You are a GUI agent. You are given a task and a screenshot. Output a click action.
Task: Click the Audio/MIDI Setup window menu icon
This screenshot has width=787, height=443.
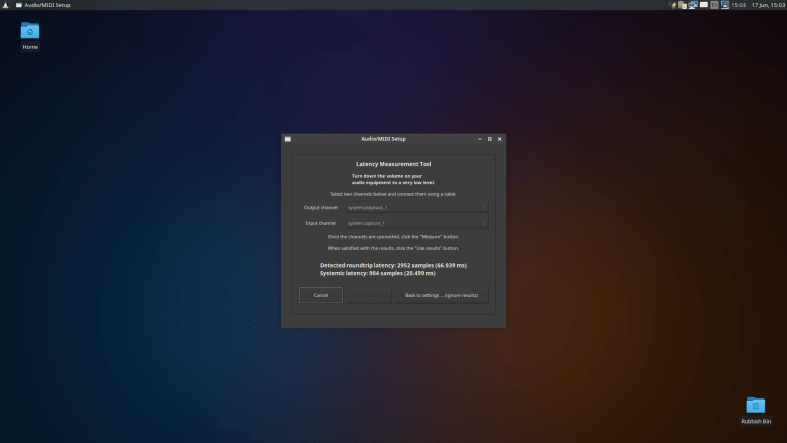coord(288,139)
